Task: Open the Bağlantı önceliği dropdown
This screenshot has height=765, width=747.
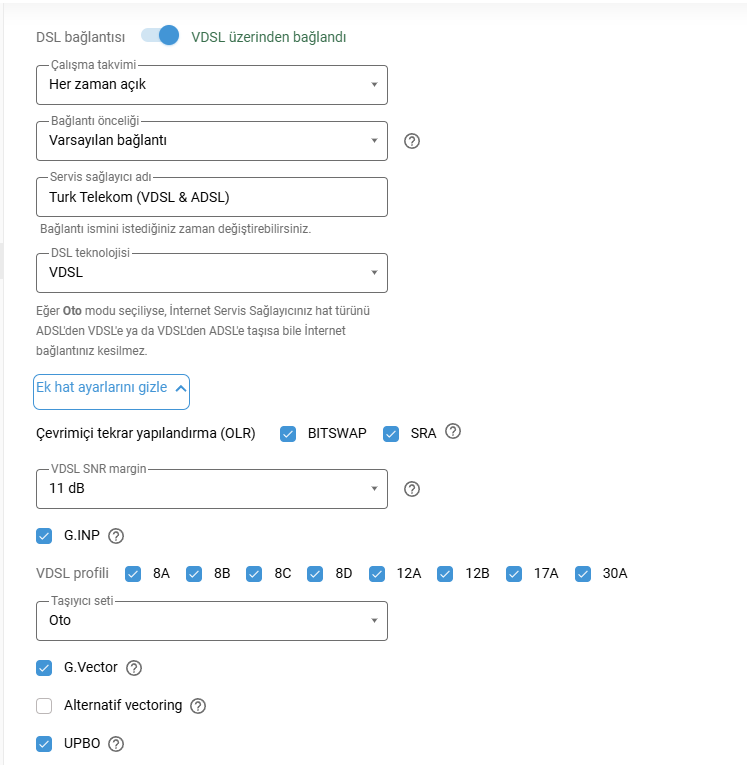Action: click(212, 141)
